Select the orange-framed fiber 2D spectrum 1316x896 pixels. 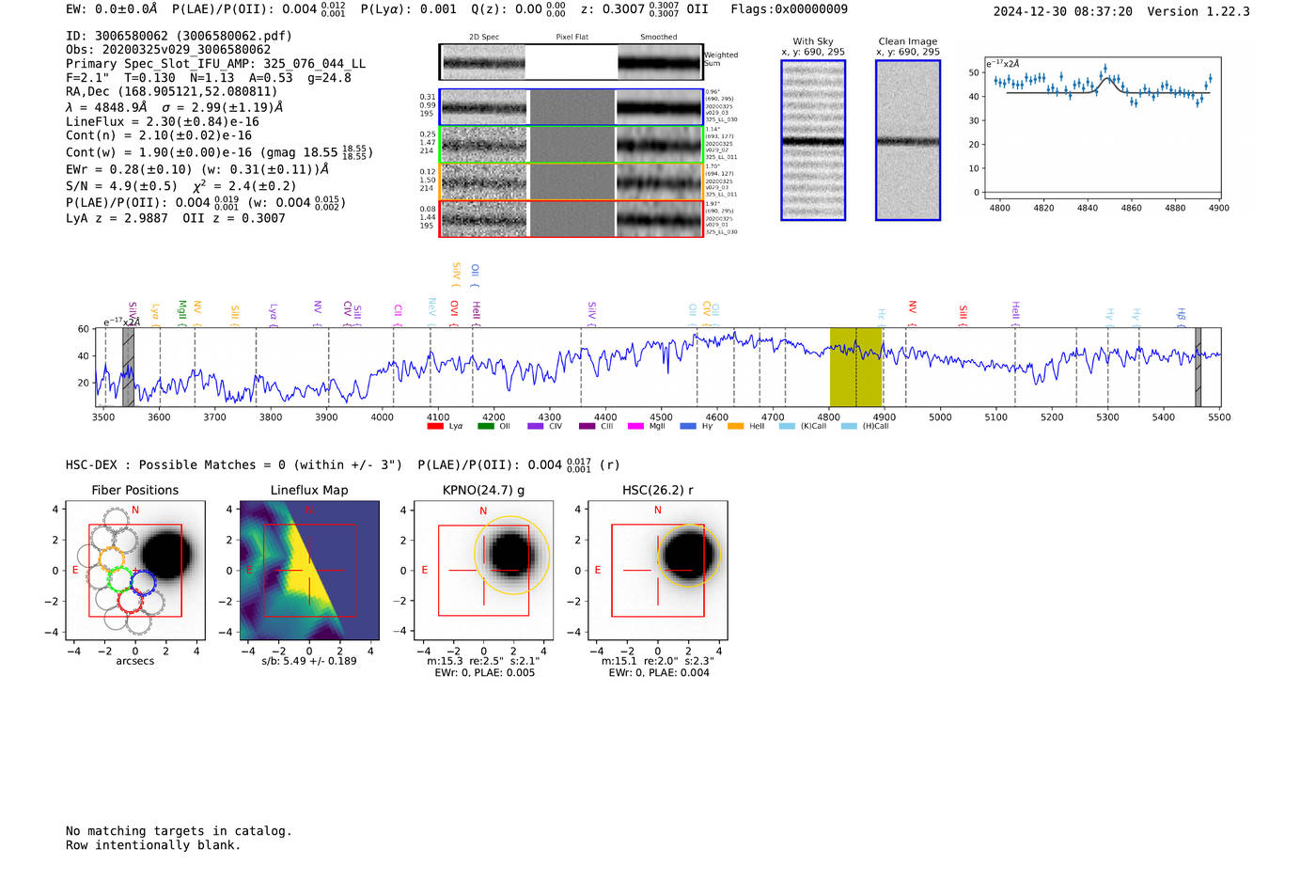point(483,181)
